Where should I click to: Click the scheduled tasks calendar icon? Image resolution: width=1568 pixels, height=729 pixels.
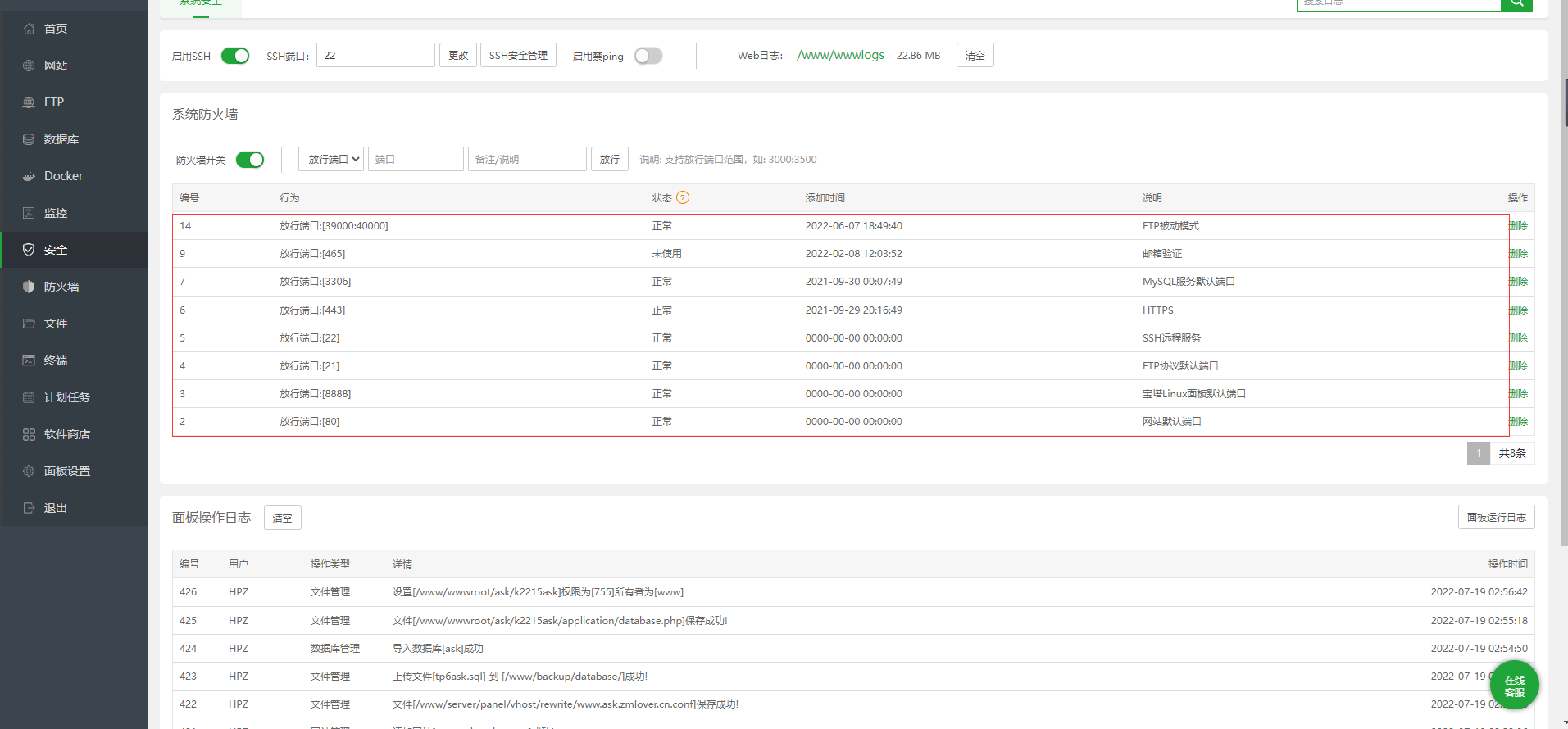29,397
